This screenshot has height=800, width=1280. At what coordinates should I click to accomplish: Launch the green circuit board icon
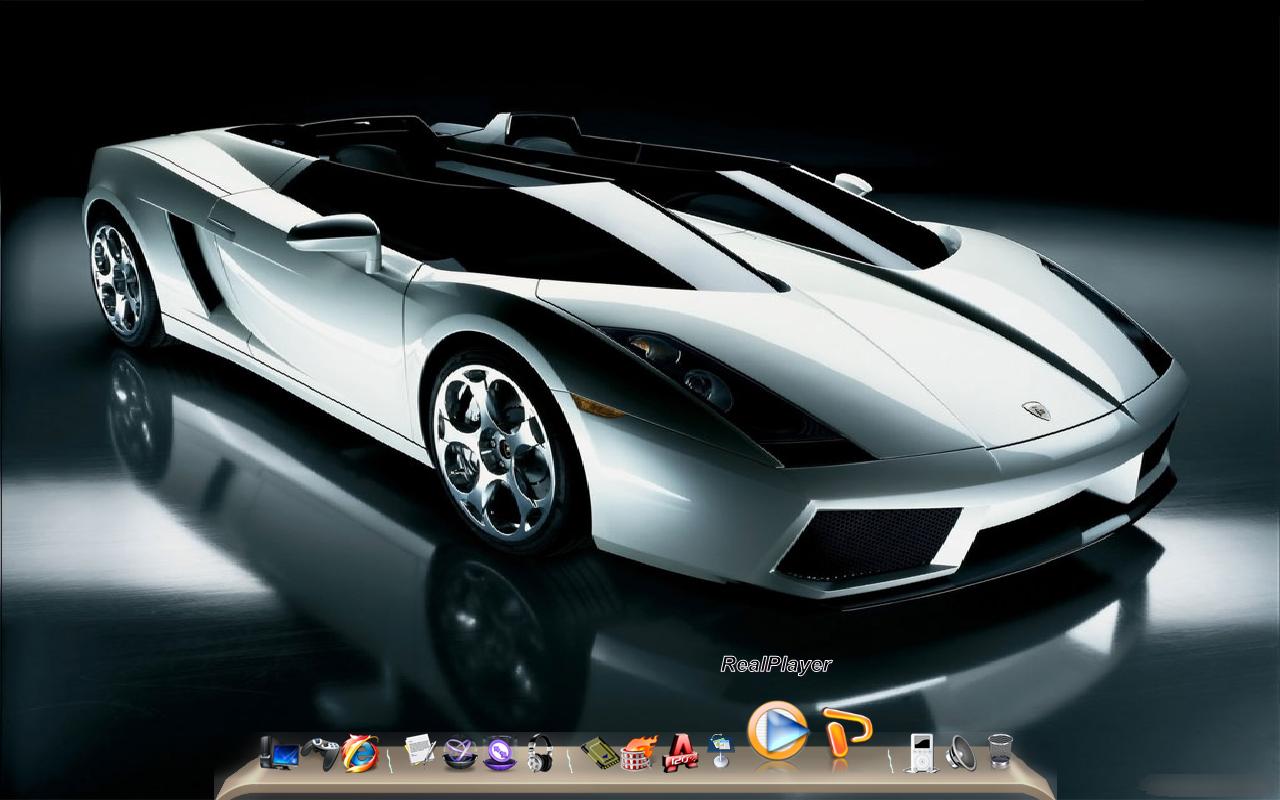(x=599, y=752)
